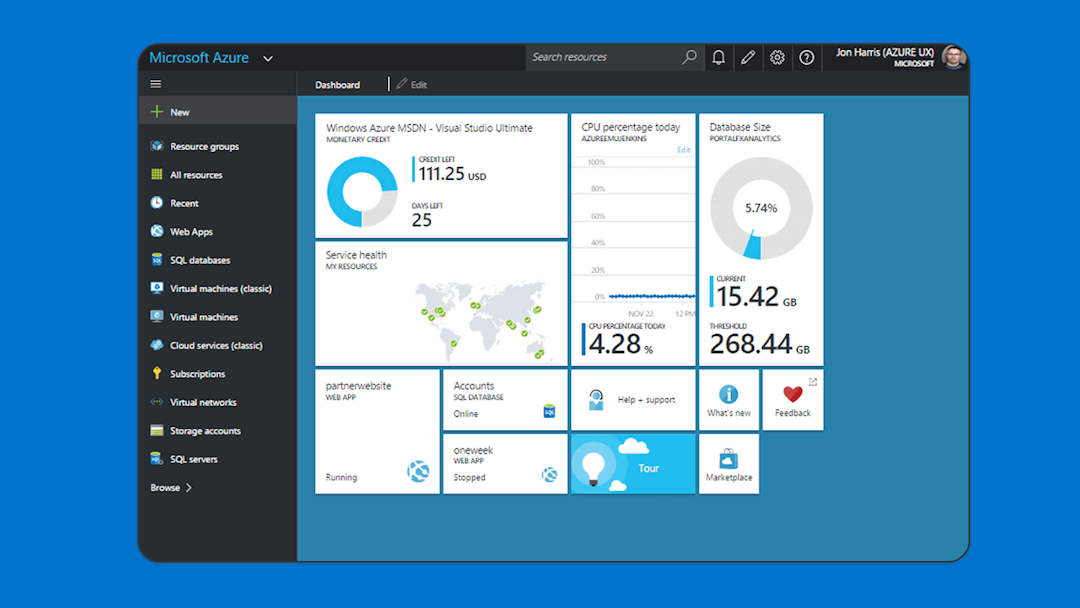Viewport: 1080px width, 608px height.
Task: Open the notifications bell icon
Action: click(x=718, y=57)
